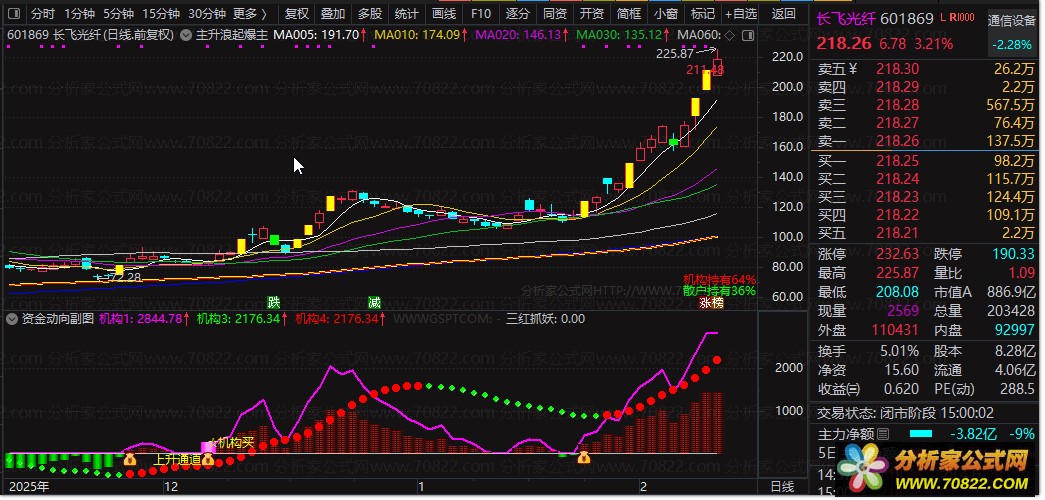
Task: Click the 逐分 toolbar button
Action: pyautogui.click(x=518, y=13)
